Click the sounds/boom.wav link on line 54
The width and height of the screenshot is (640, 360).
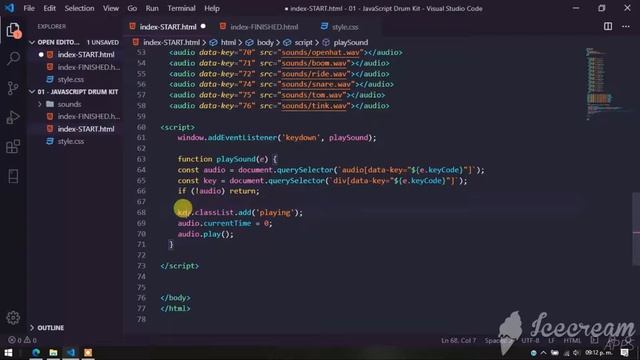(x=314, y=63)
